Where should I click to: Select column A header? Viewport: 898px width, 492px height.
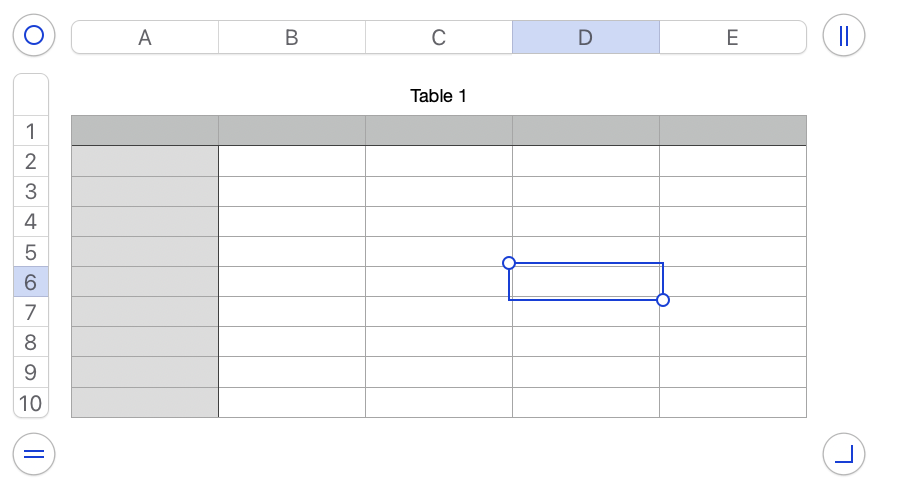point(145,38)
